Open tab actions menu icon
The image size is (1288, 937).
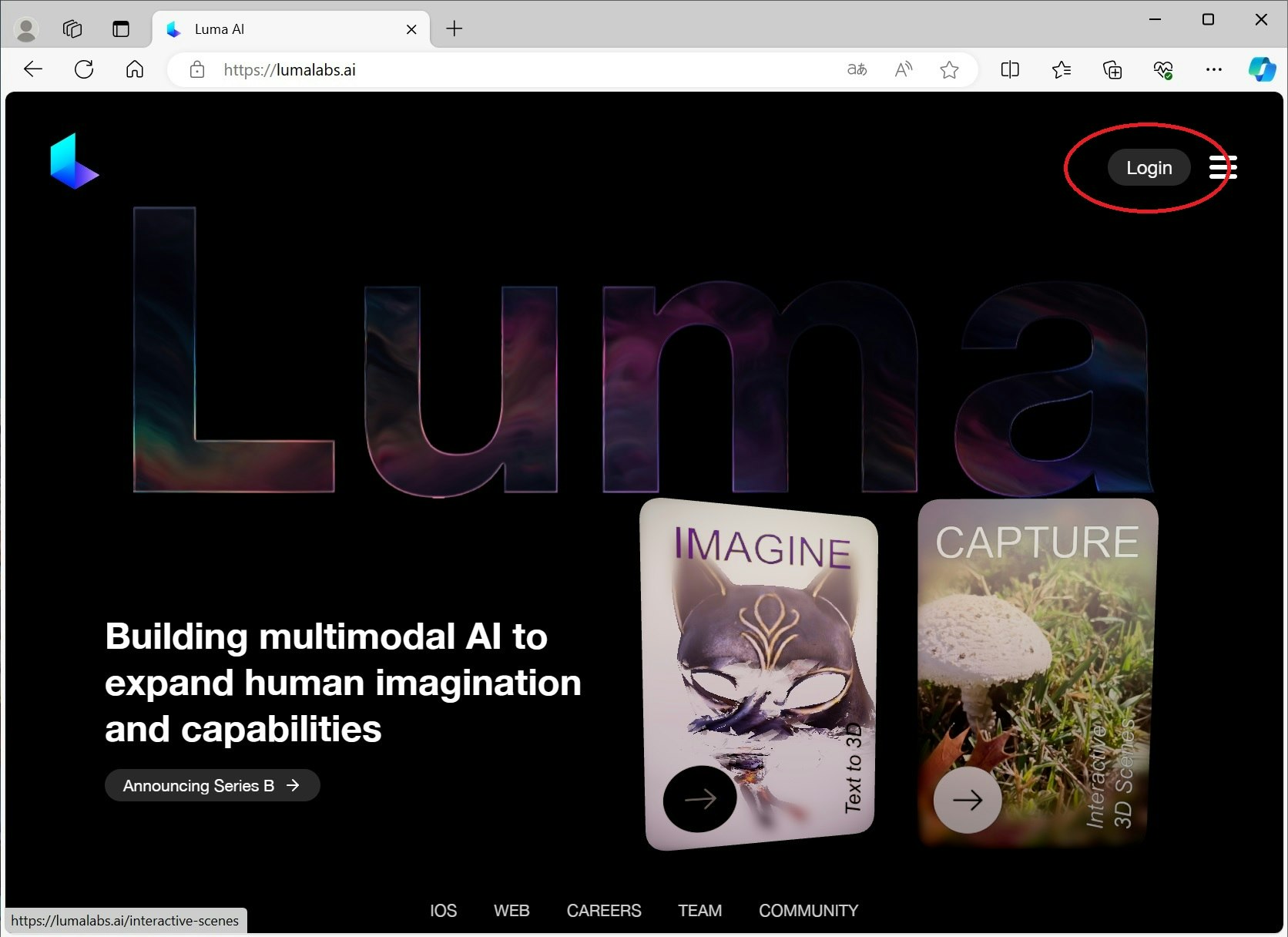(x=121, y=29)
